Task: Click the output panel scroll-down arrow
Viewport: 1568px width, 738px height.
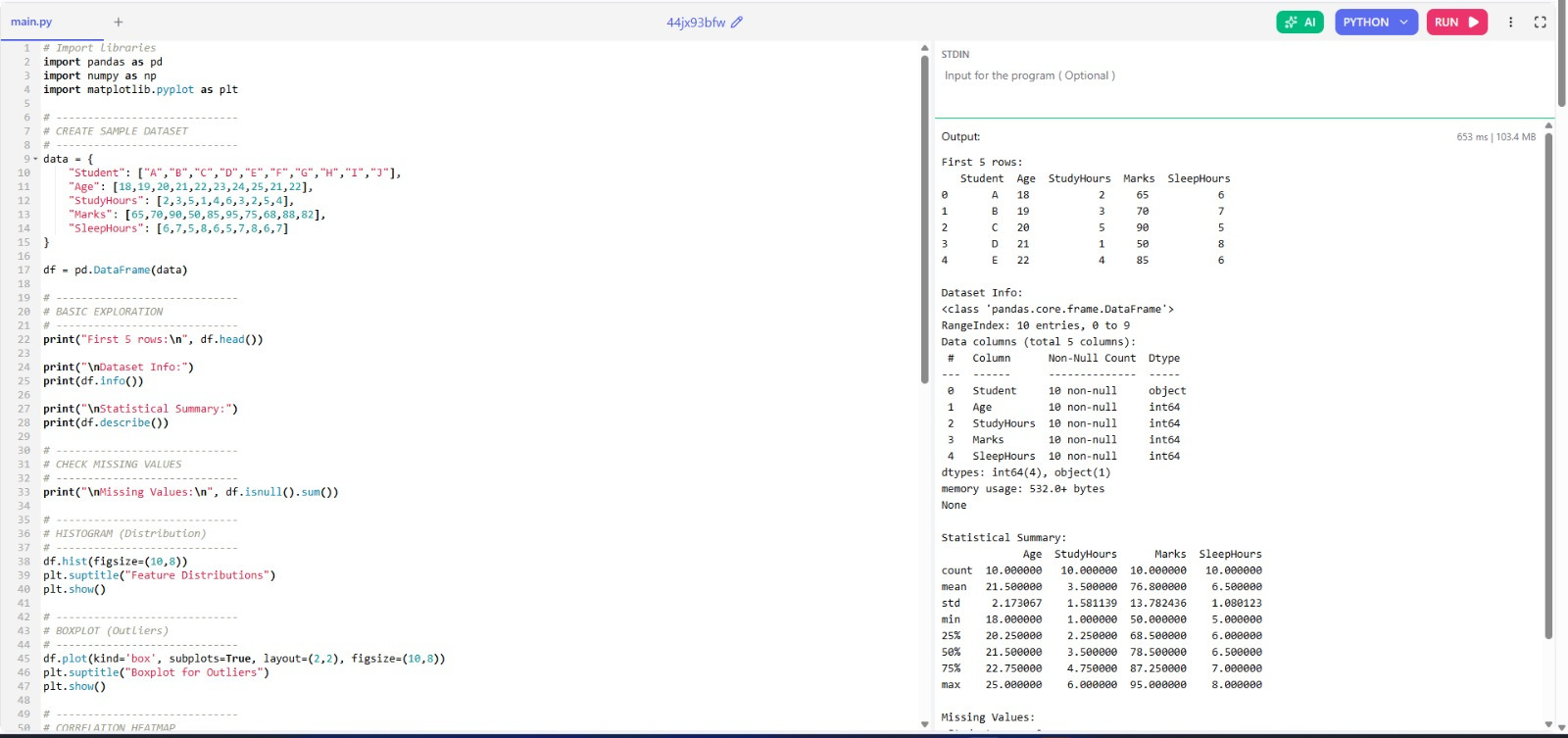Action: point(1549,725)
